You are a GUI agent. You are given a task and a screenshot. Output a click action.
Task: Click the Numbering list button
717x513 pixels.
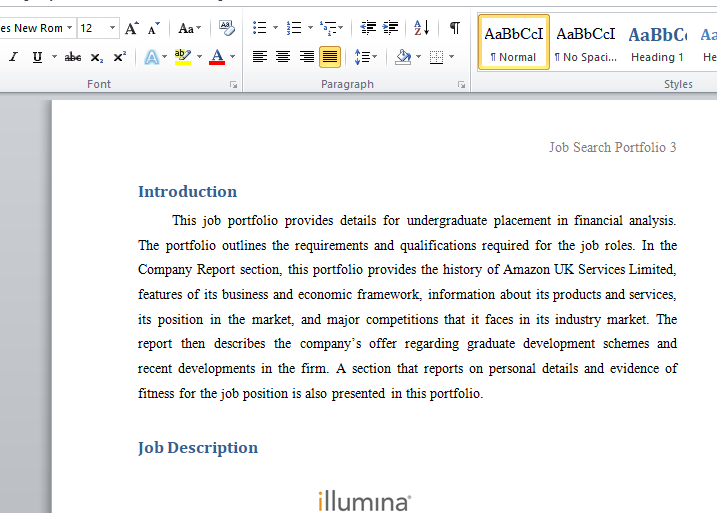294,28
